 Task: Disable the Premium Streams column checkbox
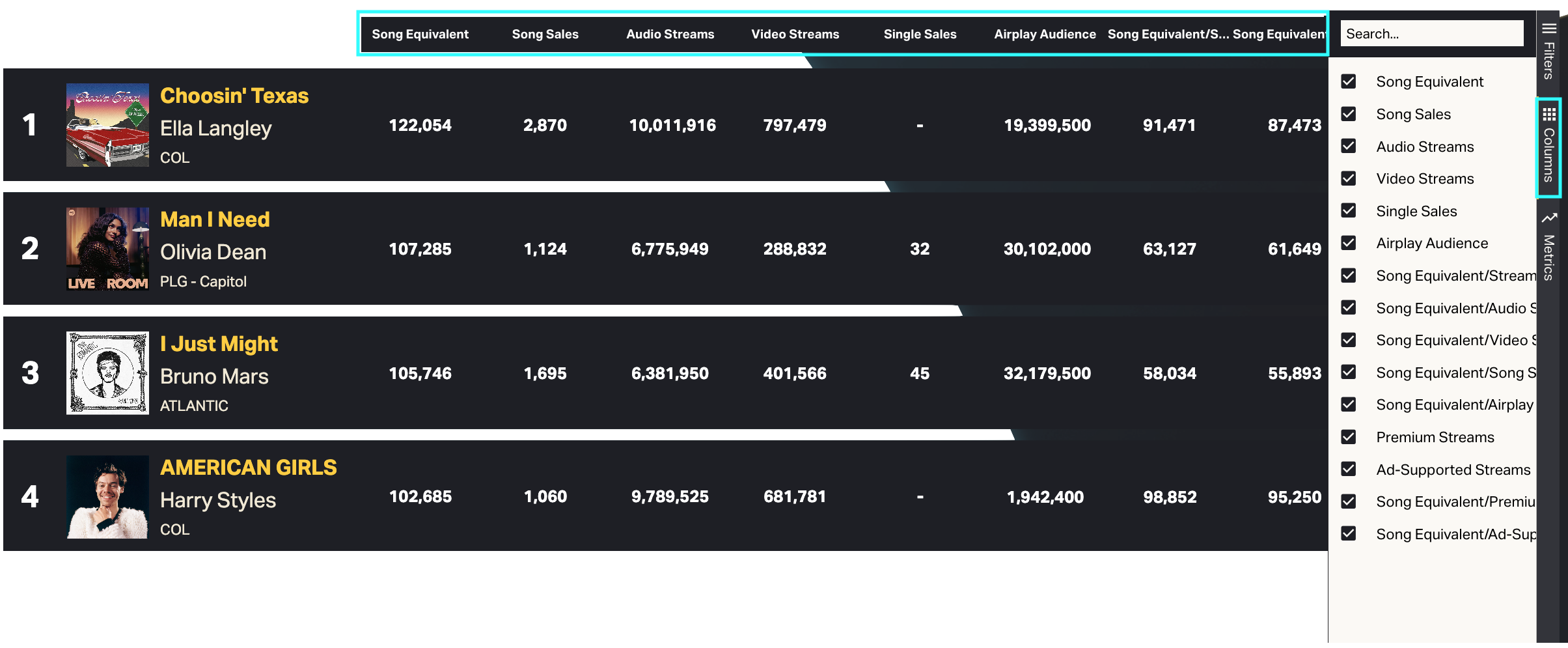pos(1349,437)
